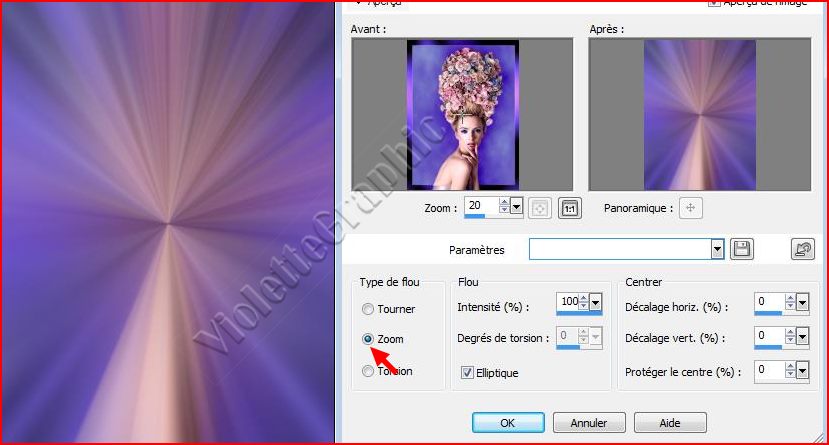Click the 1:1 zoom to 100% icon
This screenshot has width=829, height=445.
[x=569, y=208]
